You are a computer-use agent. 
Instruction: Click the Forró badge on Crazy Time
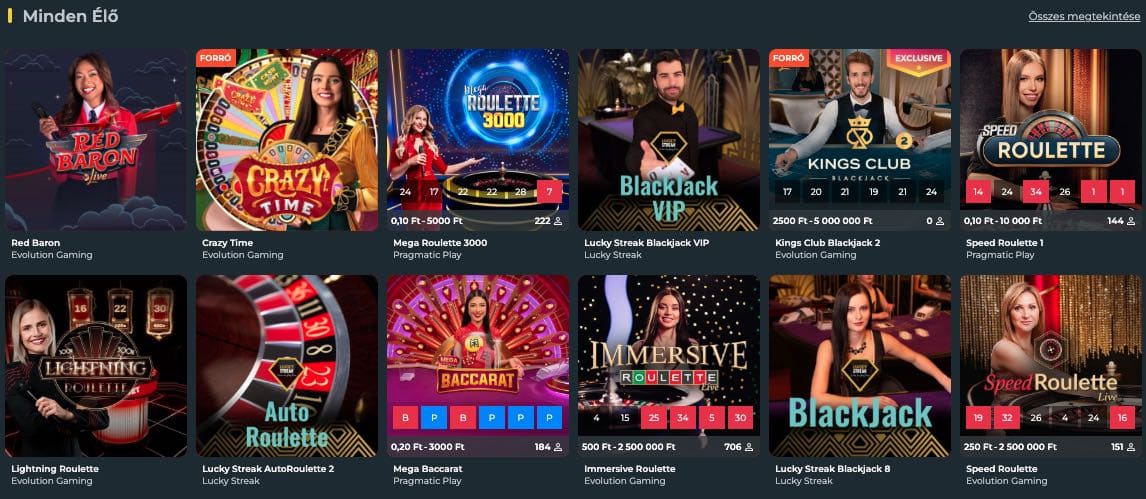216,58
